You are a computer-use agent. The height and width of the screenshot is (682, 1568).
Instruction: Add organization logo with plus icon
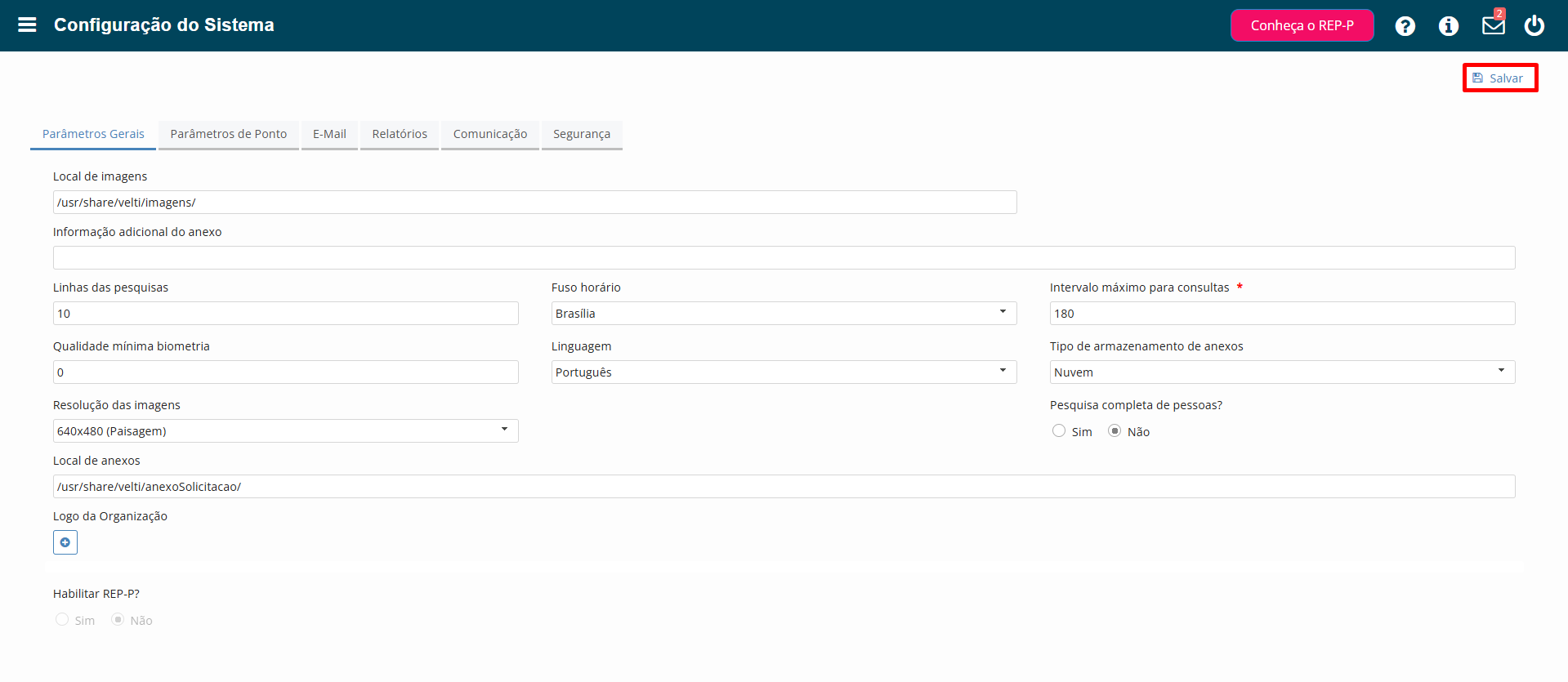click(x=65, y=542)
